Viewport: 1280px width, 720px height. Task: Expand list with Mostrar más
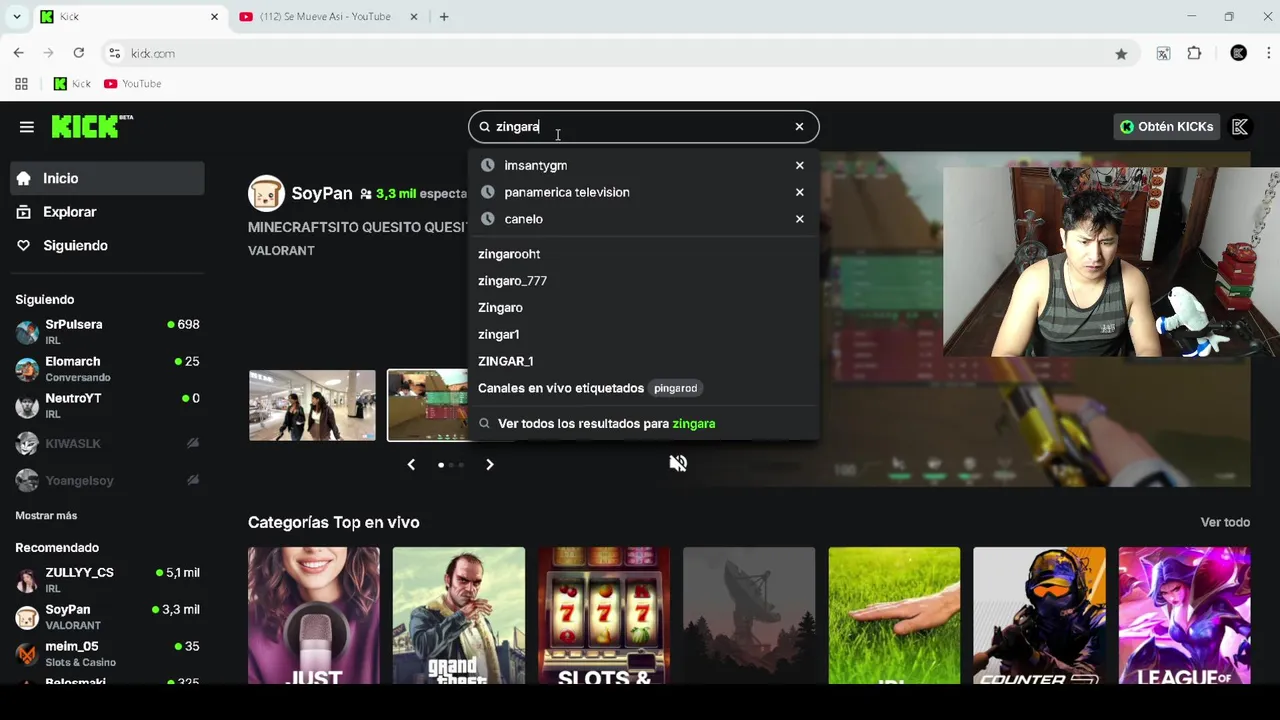tap(46, 516)
